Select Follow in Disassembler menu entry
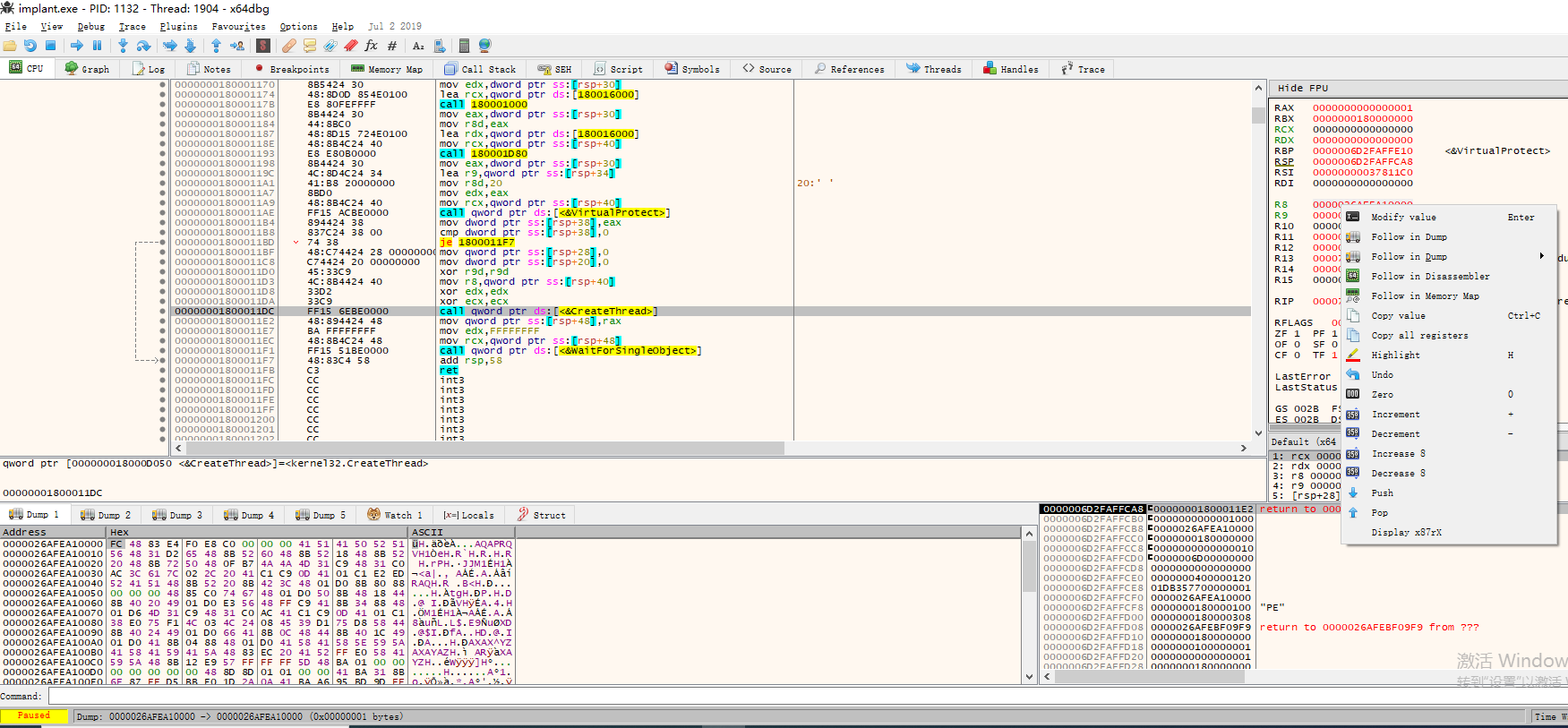1568x728 pixels. [x=1430, y=277]
